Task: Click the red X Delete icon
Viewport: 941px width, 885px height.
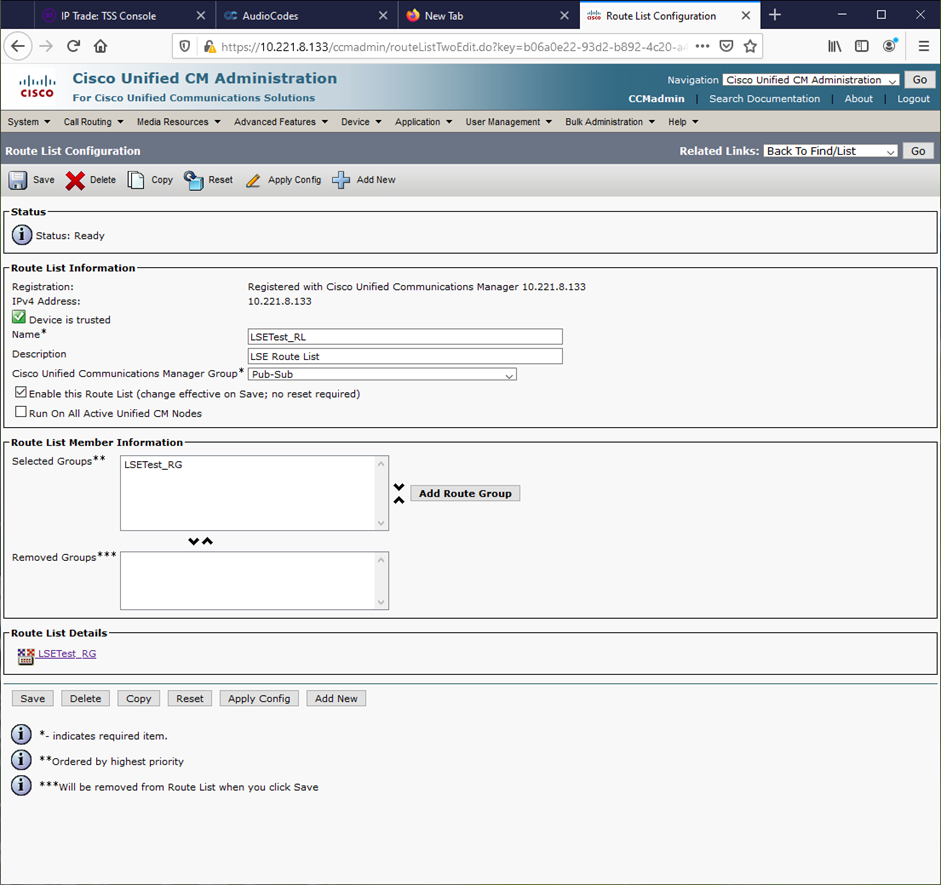Action: click(75, 180)
